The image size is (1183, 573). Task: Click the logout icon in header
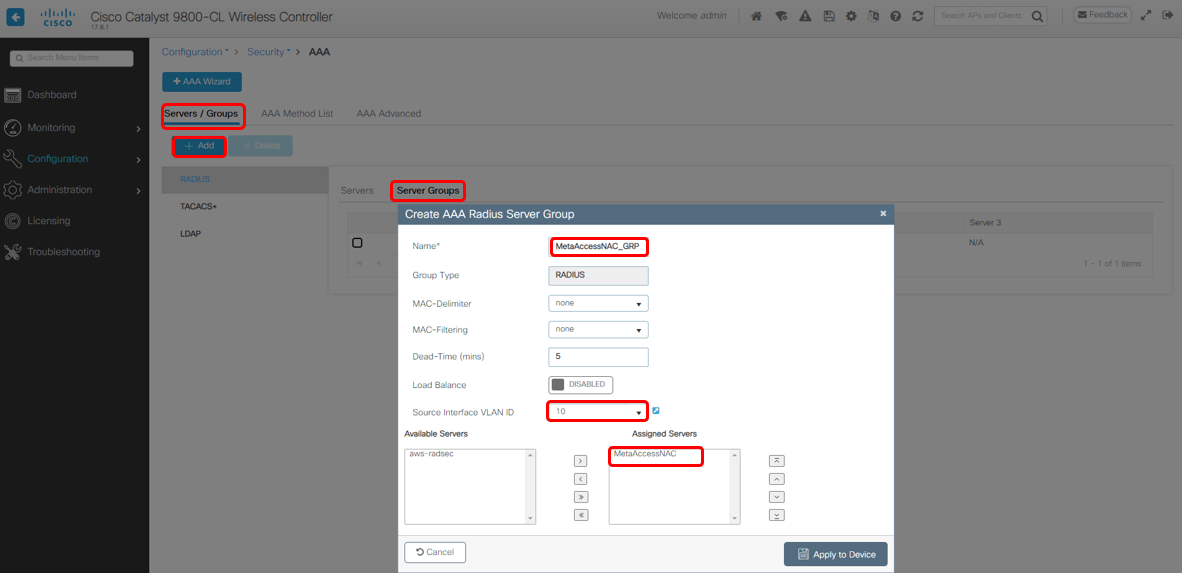click(1166, 15)
